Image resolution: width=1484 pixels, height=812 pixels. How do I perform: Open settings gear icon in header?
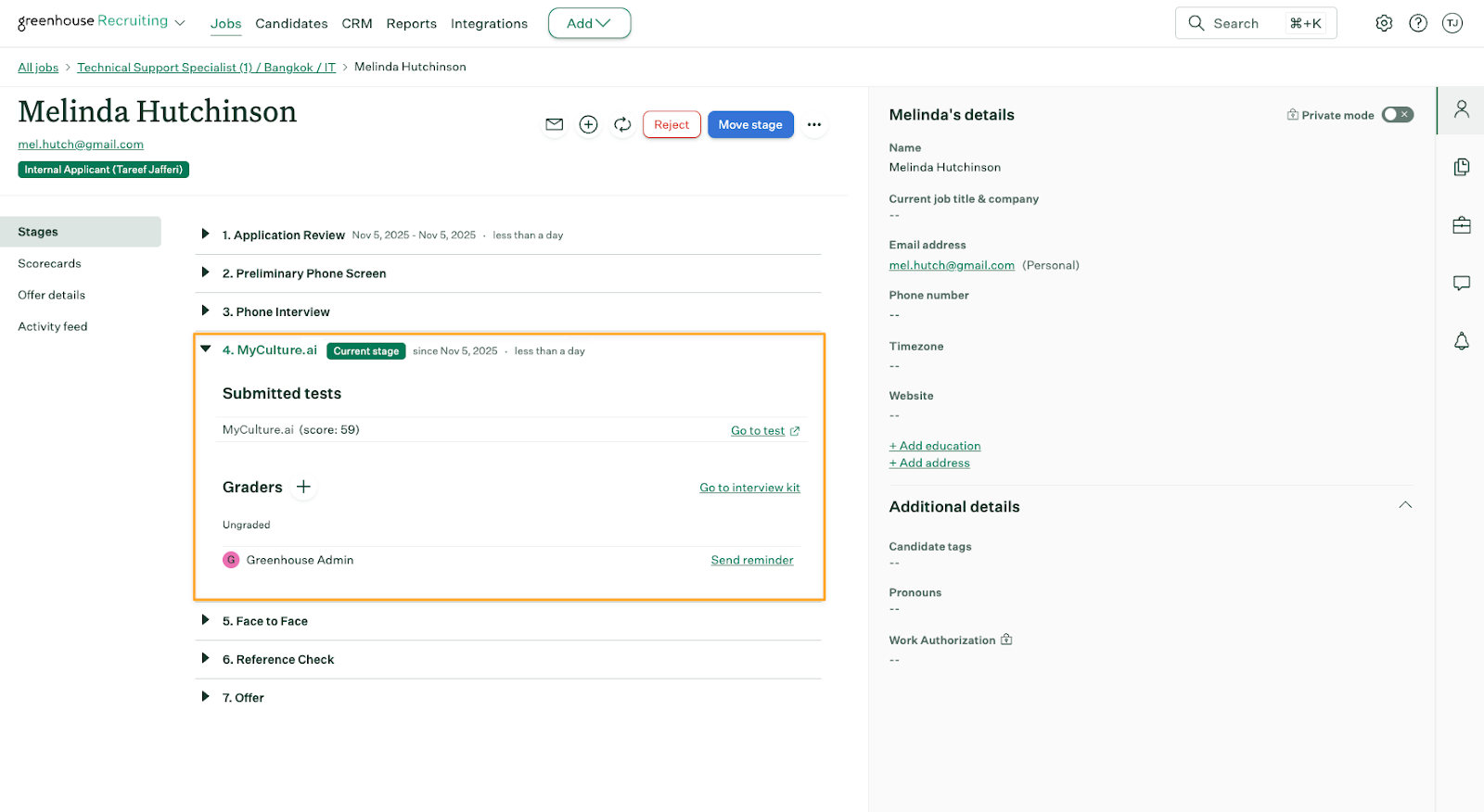(1383, 23)
